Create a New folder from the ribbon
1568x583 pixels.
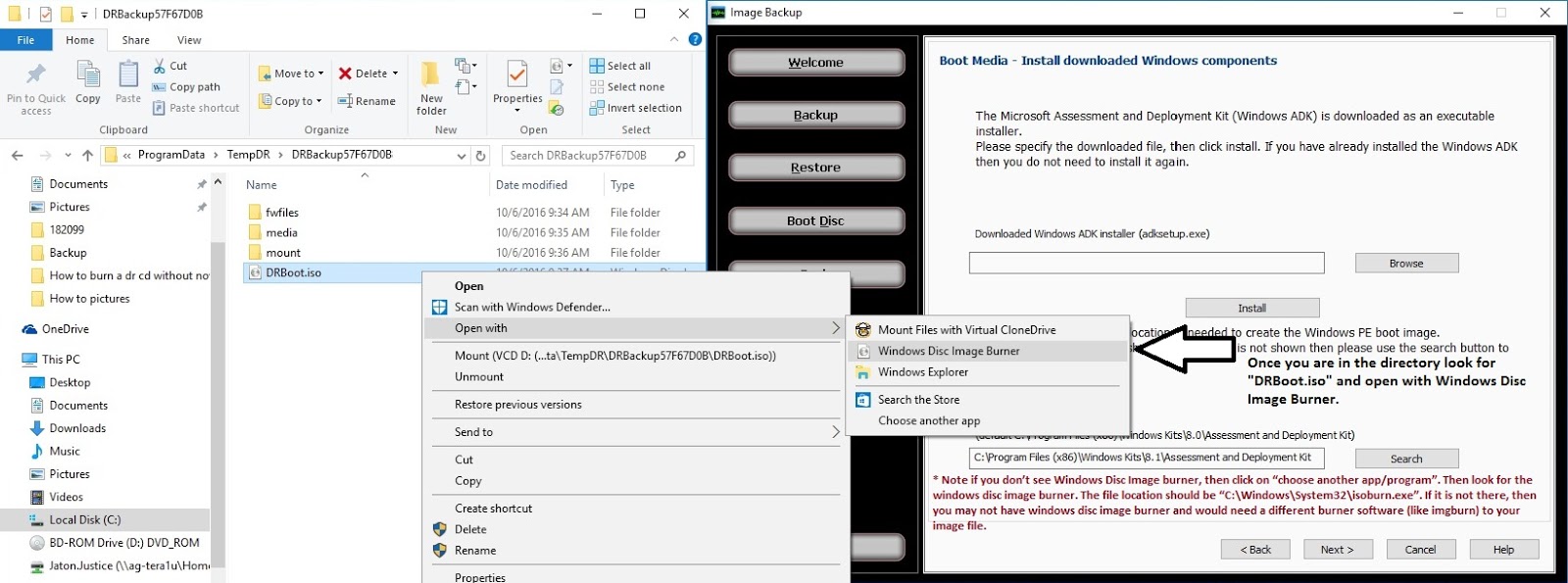(x=431, y=88)
